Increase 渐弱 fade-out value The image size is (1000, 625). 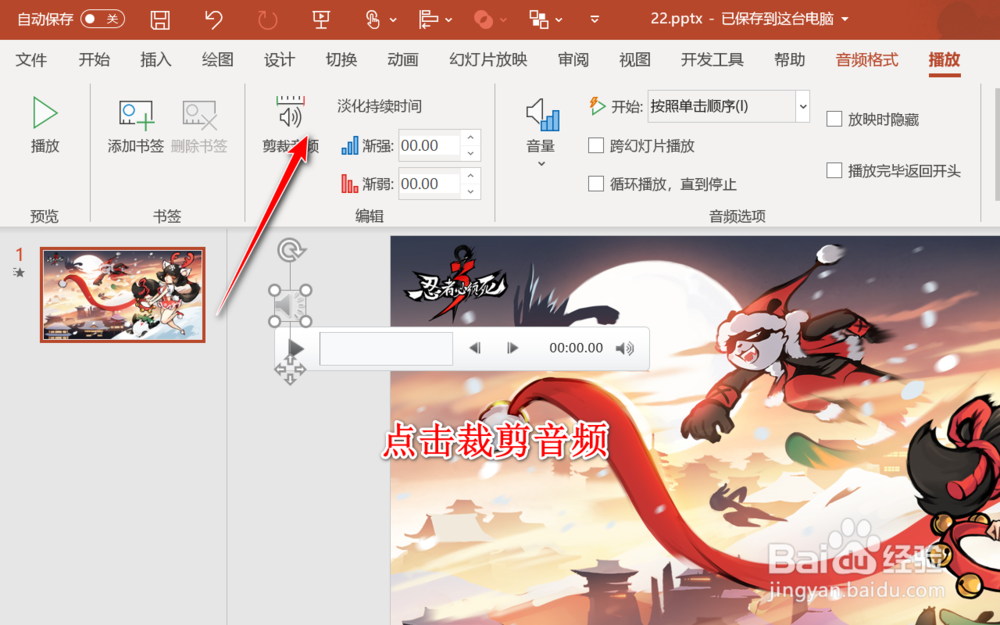[x=471, y=176]
